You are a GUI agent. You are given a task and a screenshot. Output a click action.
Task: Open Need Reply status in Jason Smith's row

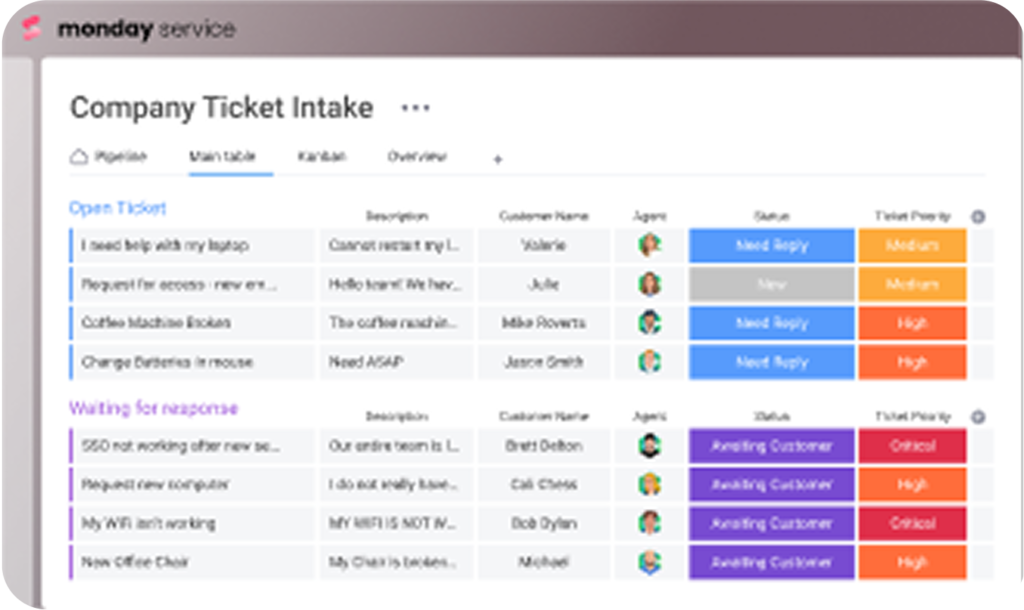[771, 362]
